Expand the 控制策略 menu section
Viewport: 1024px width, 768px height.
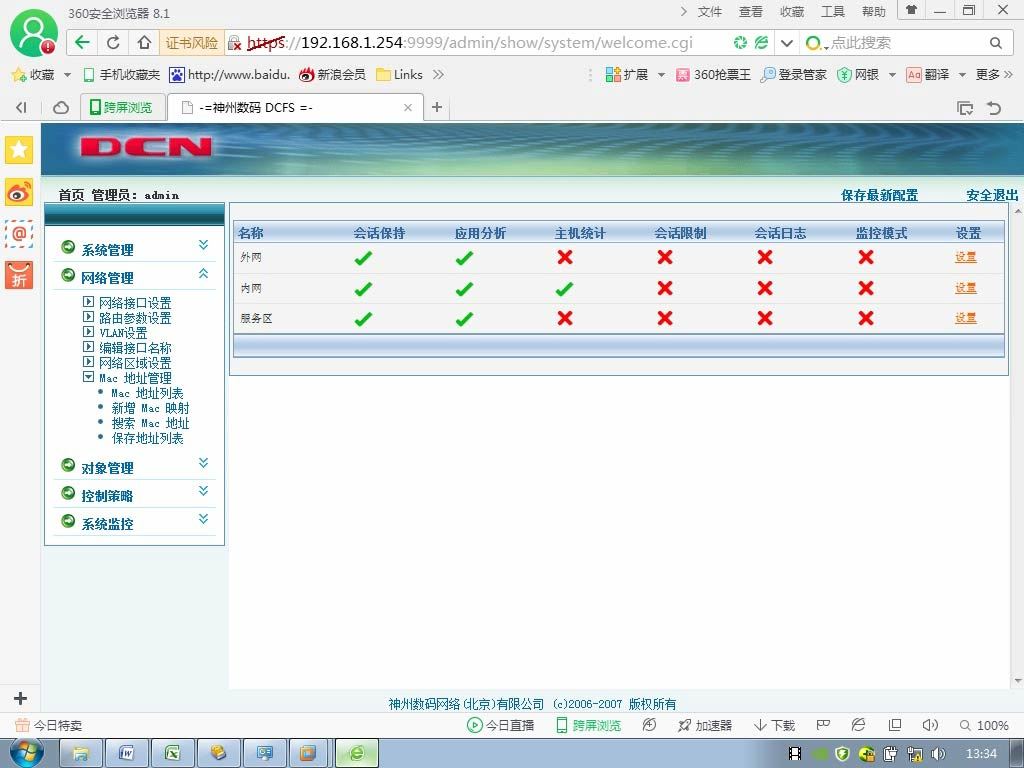(203, 491)
